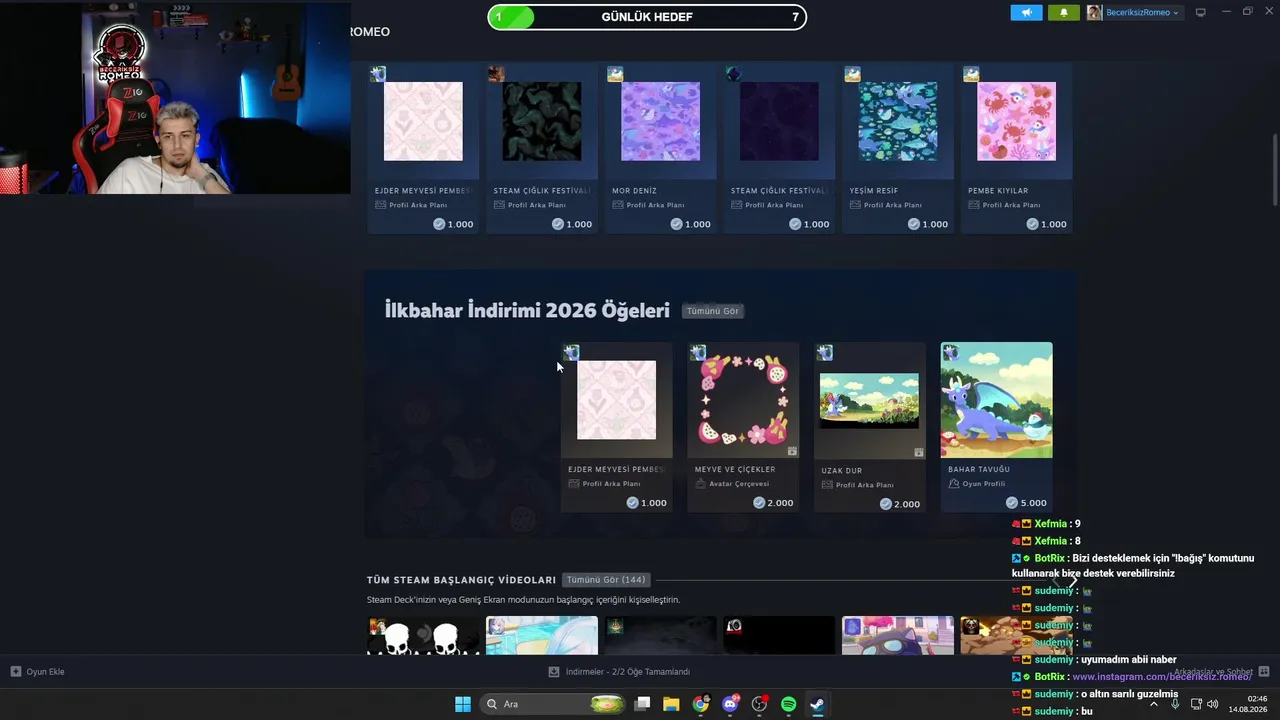The width and height of the screenshot is (1280, 720).
Task: Click the game badge icon on Pembe Kıyılar card
Action: click(971, 74)
